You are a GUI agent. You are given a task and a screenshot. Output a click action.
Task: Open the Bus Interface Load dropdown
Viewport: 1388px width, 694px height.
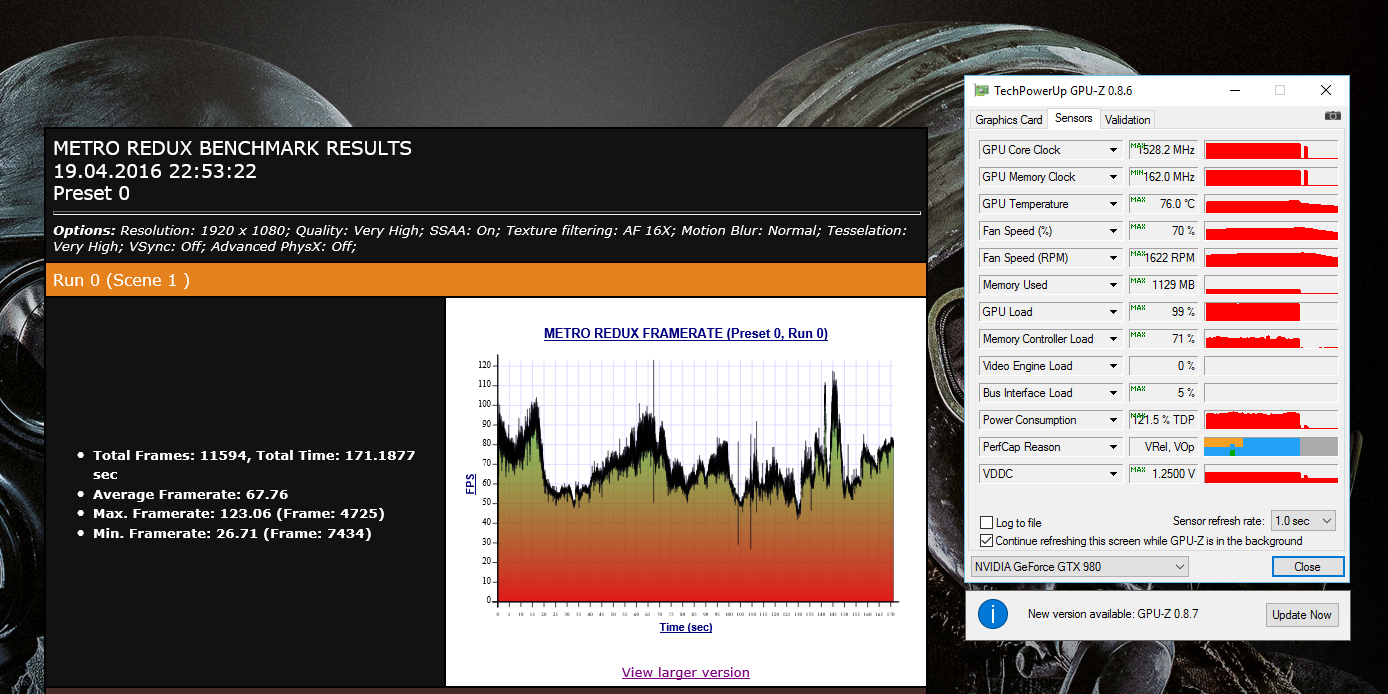point(1114,393)
